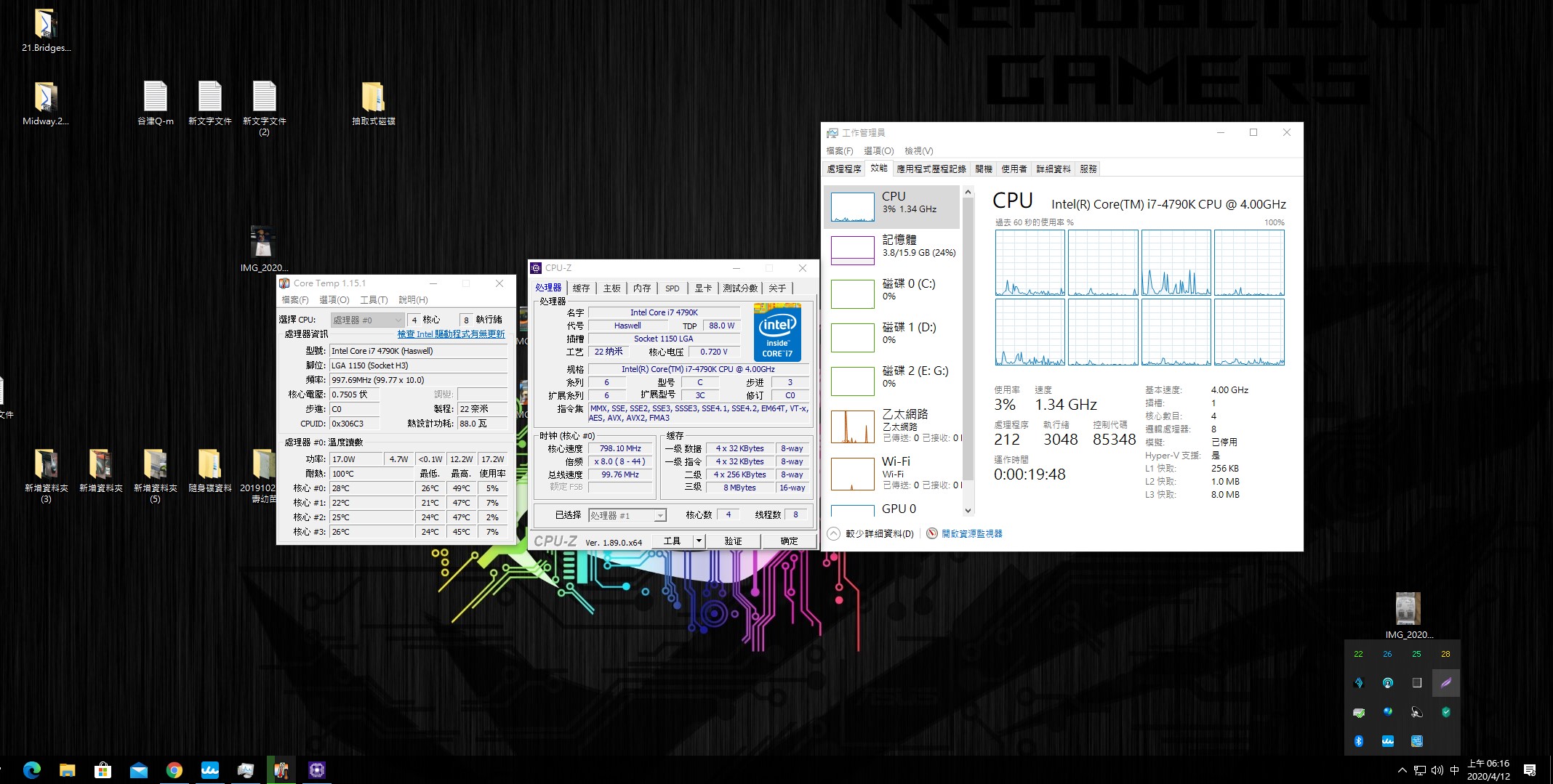Switch to Core Temp taskbar icon
The image size is (1553, 784).
pos(281,770)
